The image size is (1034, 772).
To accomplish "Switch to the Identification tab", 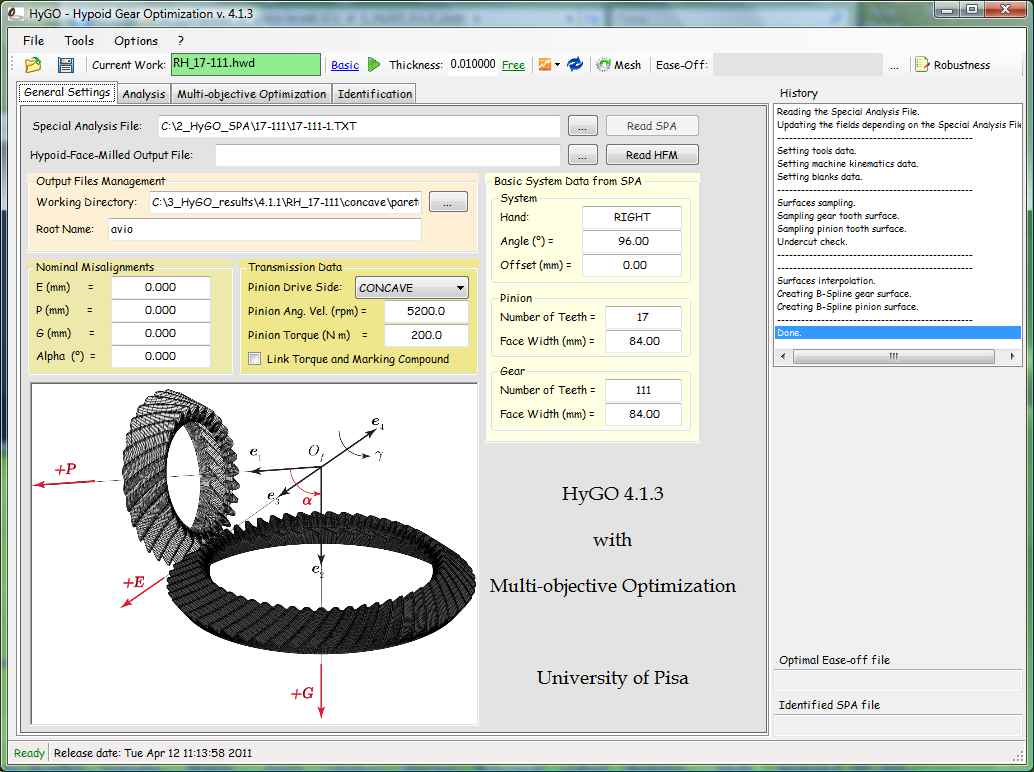I will click(375, 94).
